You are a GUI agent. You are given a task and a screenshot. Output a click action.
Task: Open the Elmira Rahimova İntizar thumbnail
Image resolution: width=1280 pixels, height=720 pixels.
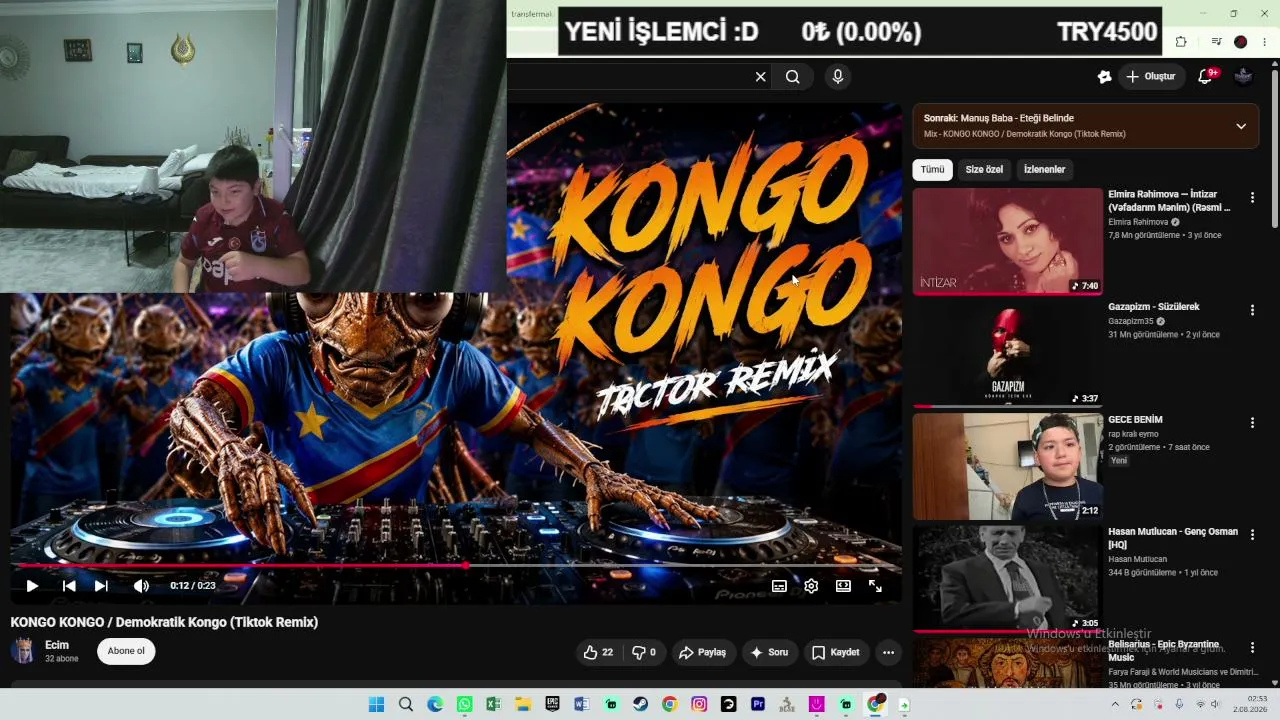click(x=1007, y=241)
